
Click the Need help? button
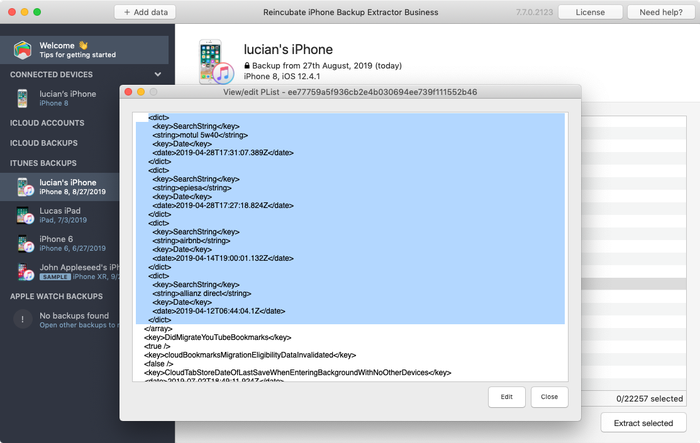(x=660, y=12)
